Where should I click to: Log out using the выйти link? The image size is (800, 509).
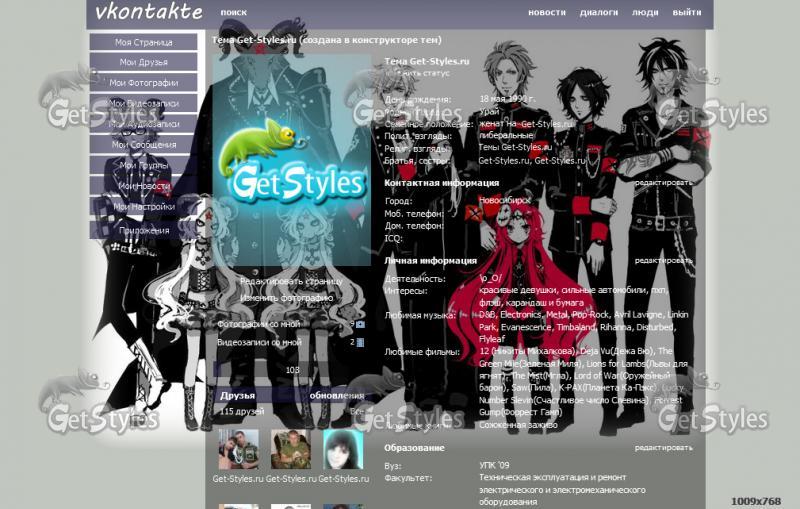click(686, 13)
